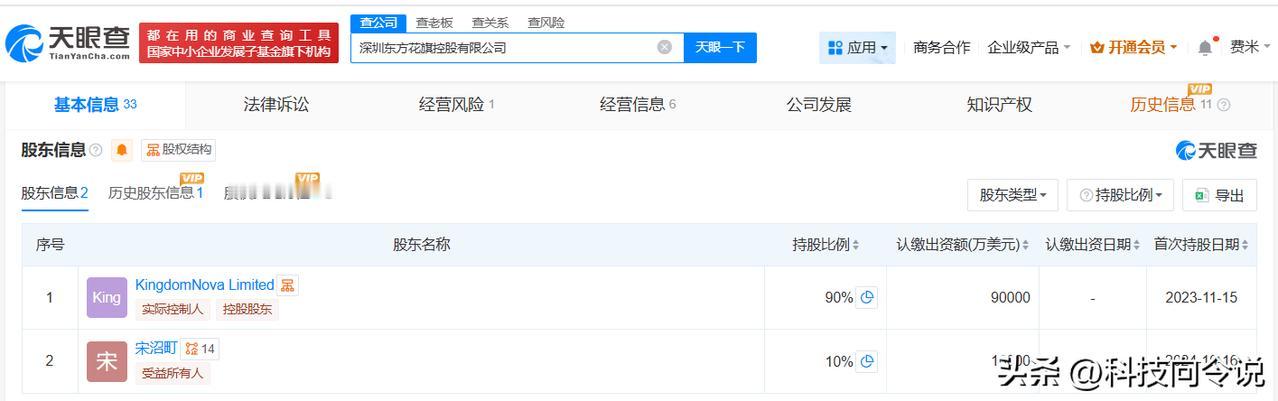Sort by 持股比例 column arrows
The height and width of the screenshot is (401, 1278).
[x=855, y=245]
